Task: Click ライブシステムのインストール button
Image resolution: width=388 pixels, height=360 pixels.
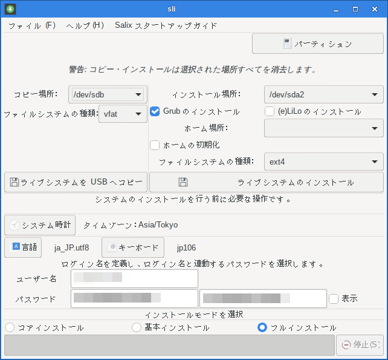Action: 266,182
